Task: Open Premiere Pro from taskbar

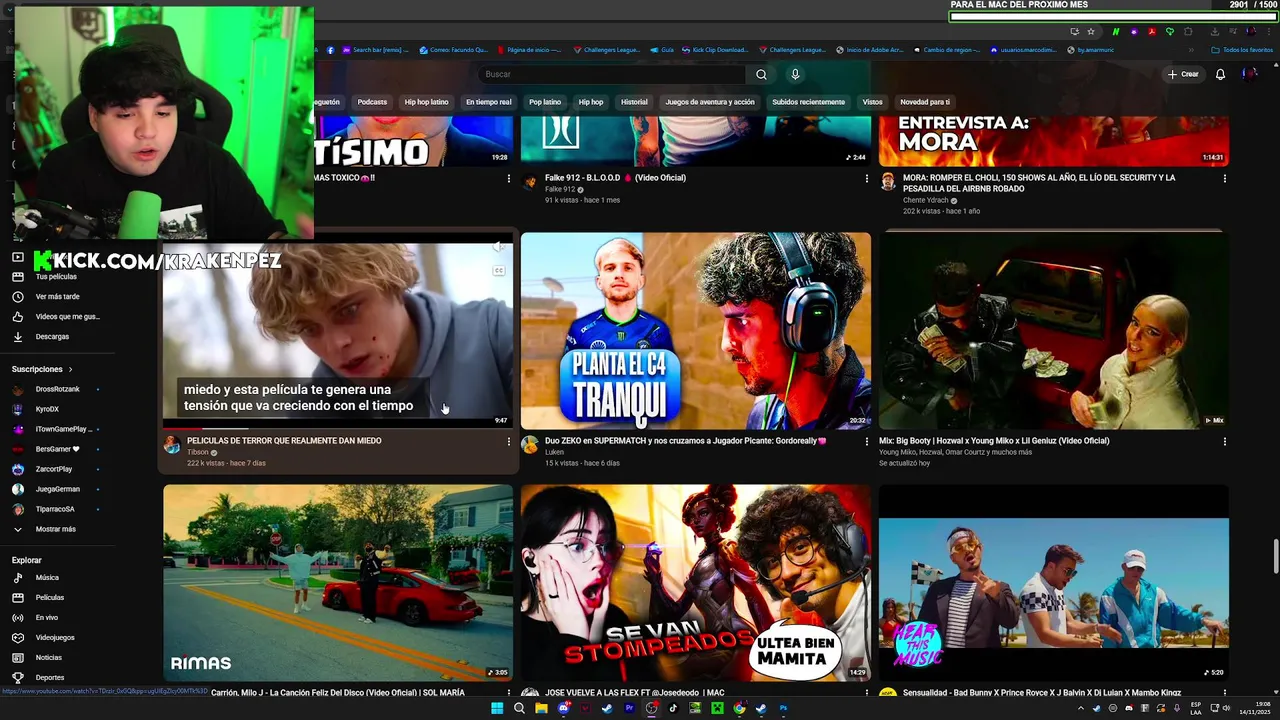Action: 629,708
